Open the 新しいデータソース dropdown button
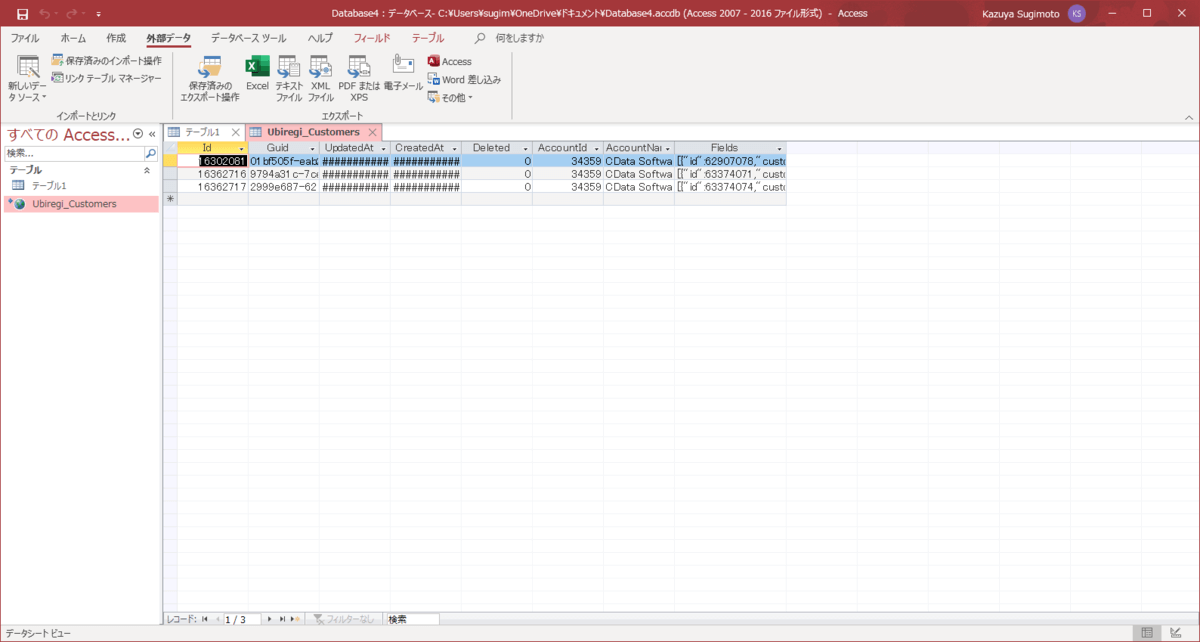 (x=28, y=80)
